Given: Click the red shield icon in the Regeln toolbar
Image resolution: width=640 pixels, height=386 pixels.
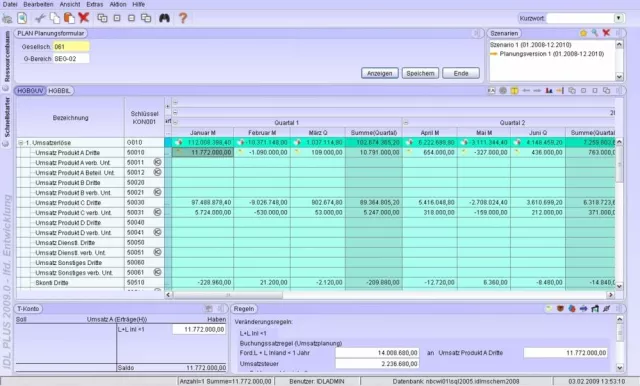Looking at the screenshot, I should pos(560,309).
